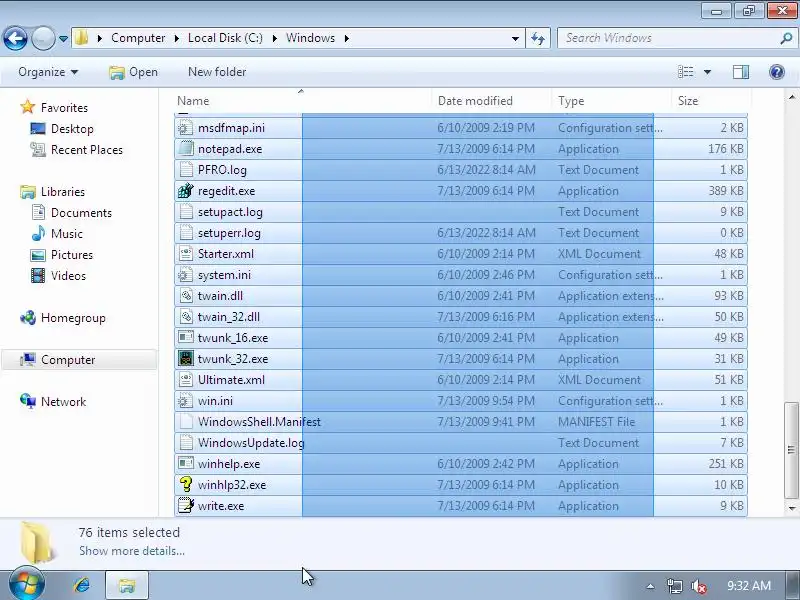Expand the arrow after Windows breadcrumb
This screenshot has width=800, height=600.
(x=347, y=38)
